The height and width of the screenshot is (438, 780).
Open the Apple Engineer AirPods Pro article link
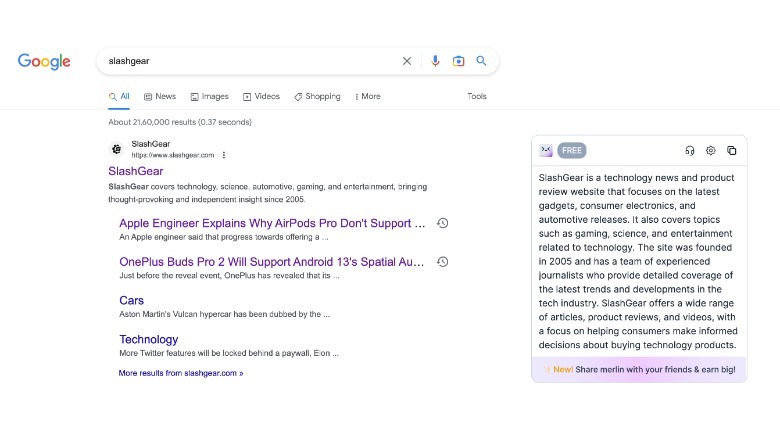(x=272, y=223)
